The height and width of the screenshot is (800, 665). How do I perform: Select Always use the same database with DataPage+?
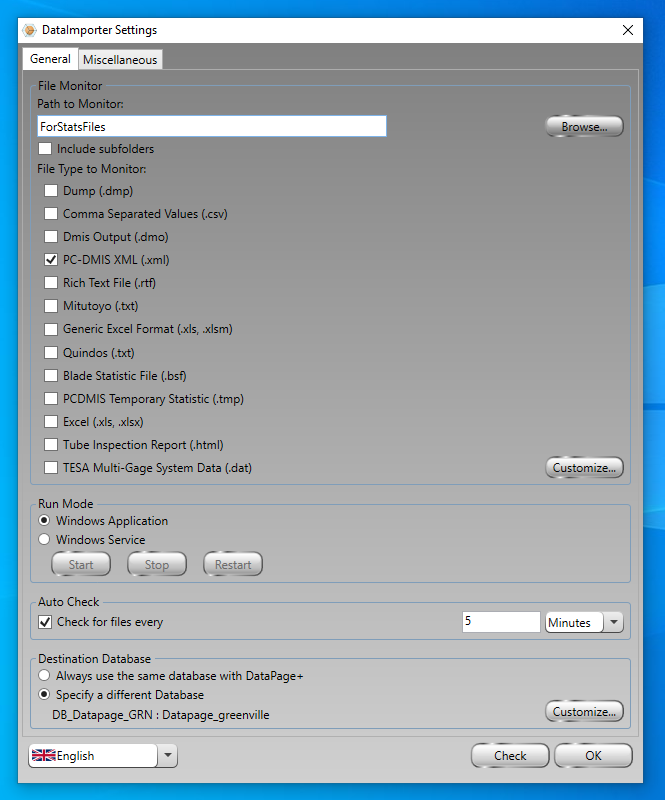tap(44, 676)
